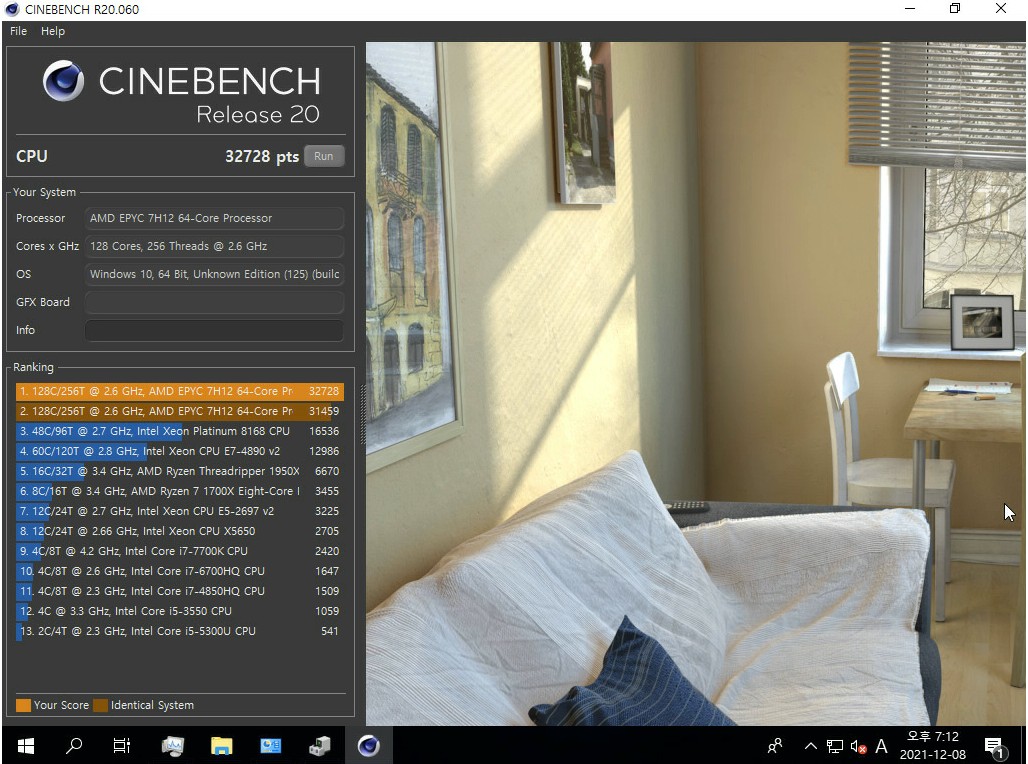1028x764 pixels.
Task: Open the File menu
Action: 18,31
